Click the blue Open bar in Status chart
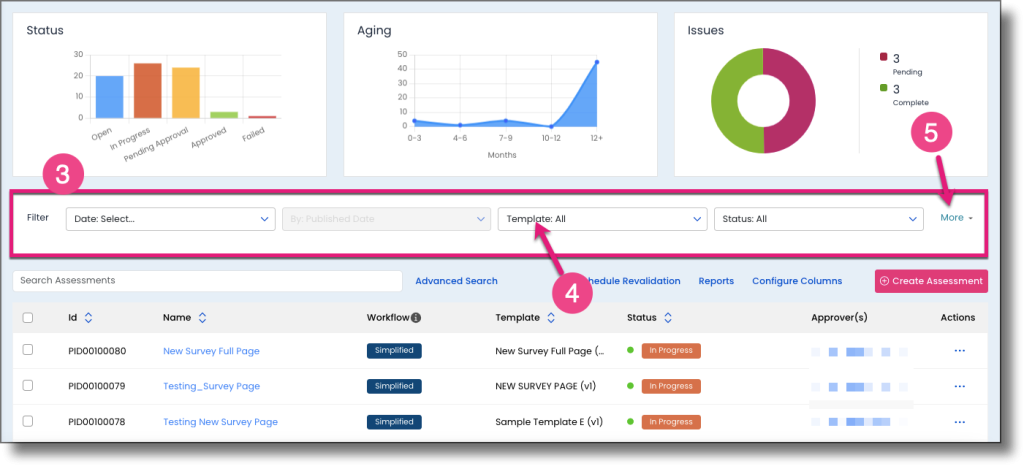The image size is (1024, 466). point(110,97)
